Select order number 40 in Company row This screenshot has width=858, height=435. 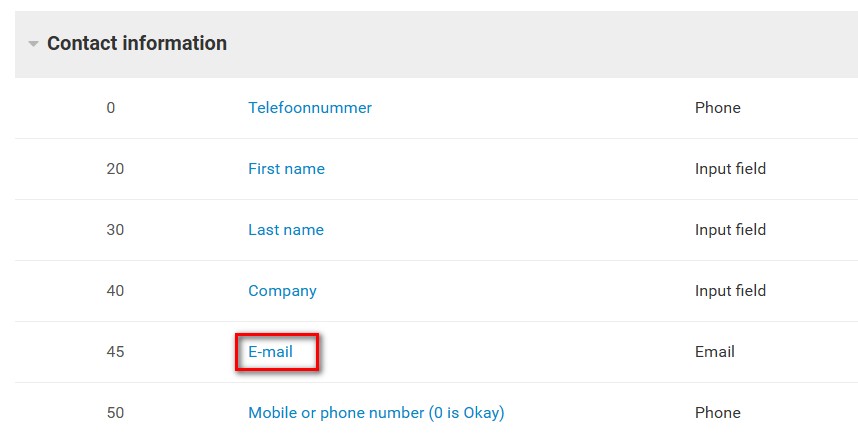pyautogui.click(x=115, y=291)
